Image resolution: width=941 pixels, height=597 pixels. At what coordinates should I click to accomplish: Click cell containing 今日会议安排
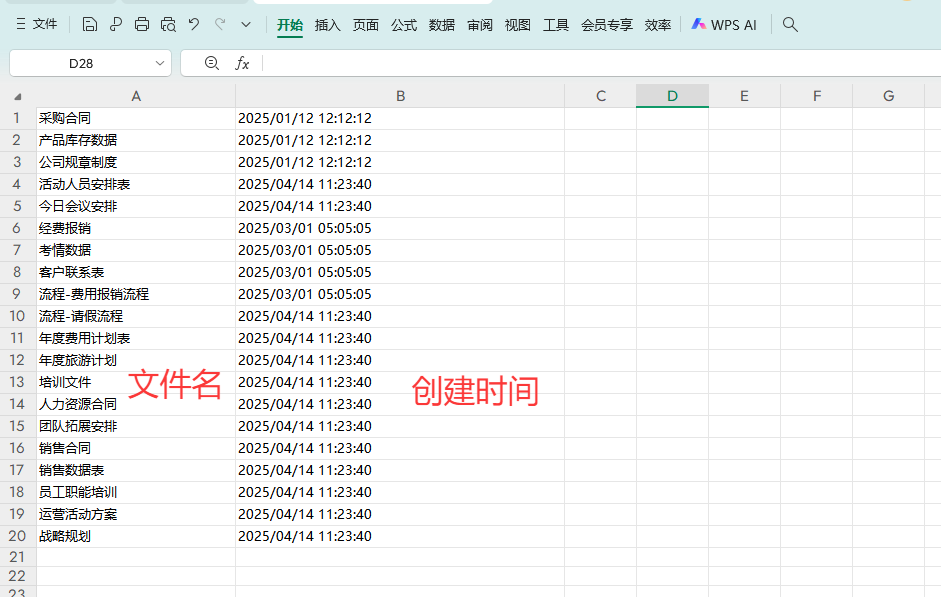coord(136,206)
